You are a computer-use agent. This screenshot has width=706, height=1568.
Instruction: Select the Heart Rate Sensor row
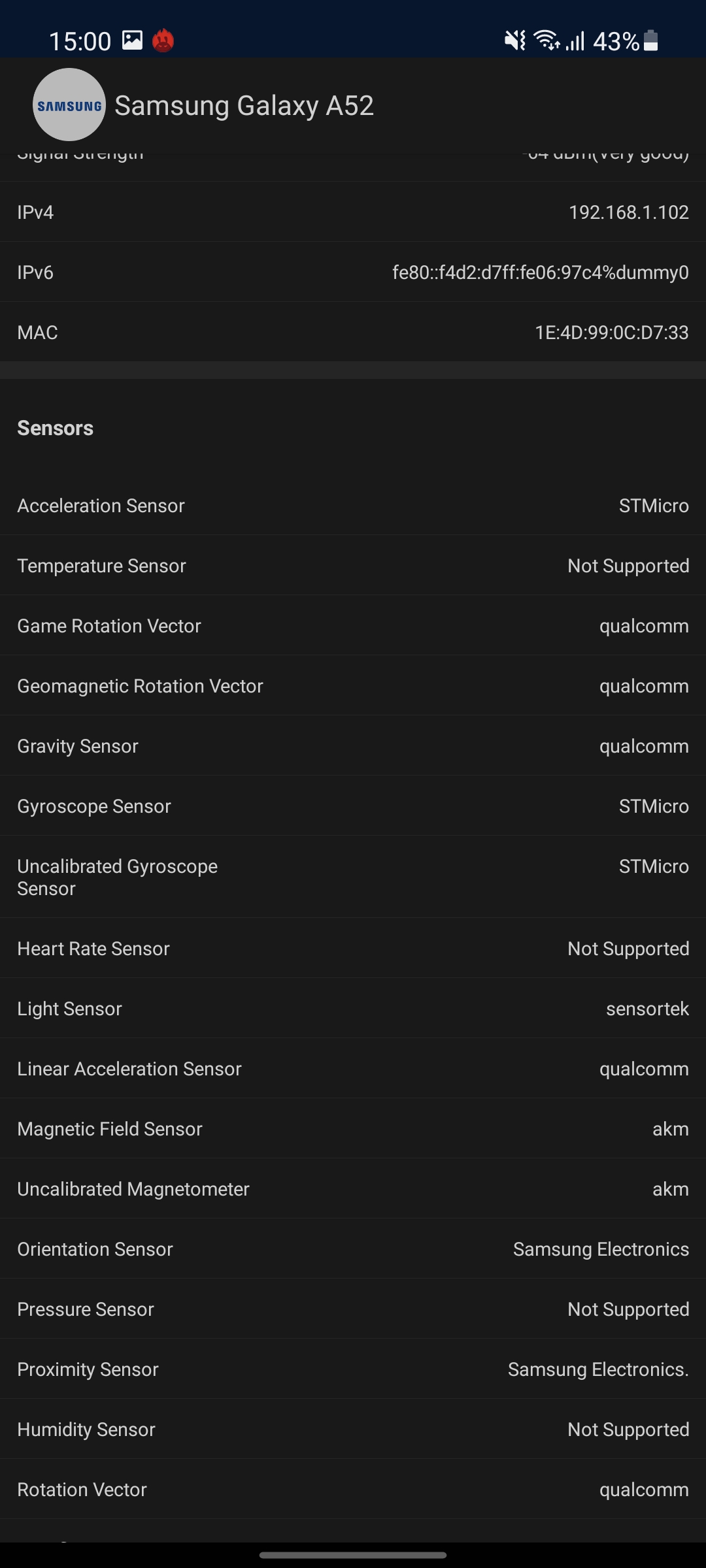[353, 949]
